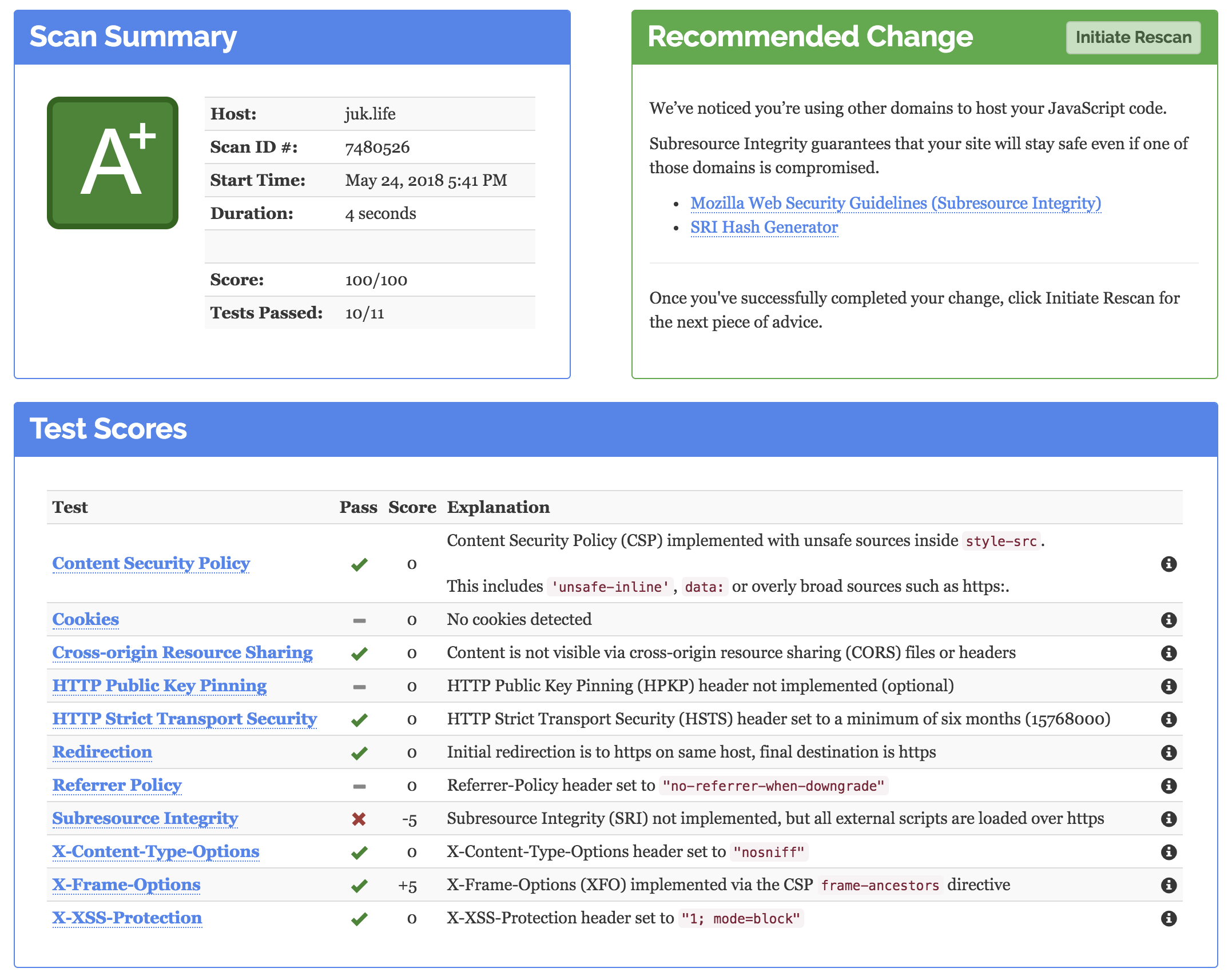1232x980 pixels.
Task: Click info icon in Referrer Policy row
Action: pos(1169,786)
